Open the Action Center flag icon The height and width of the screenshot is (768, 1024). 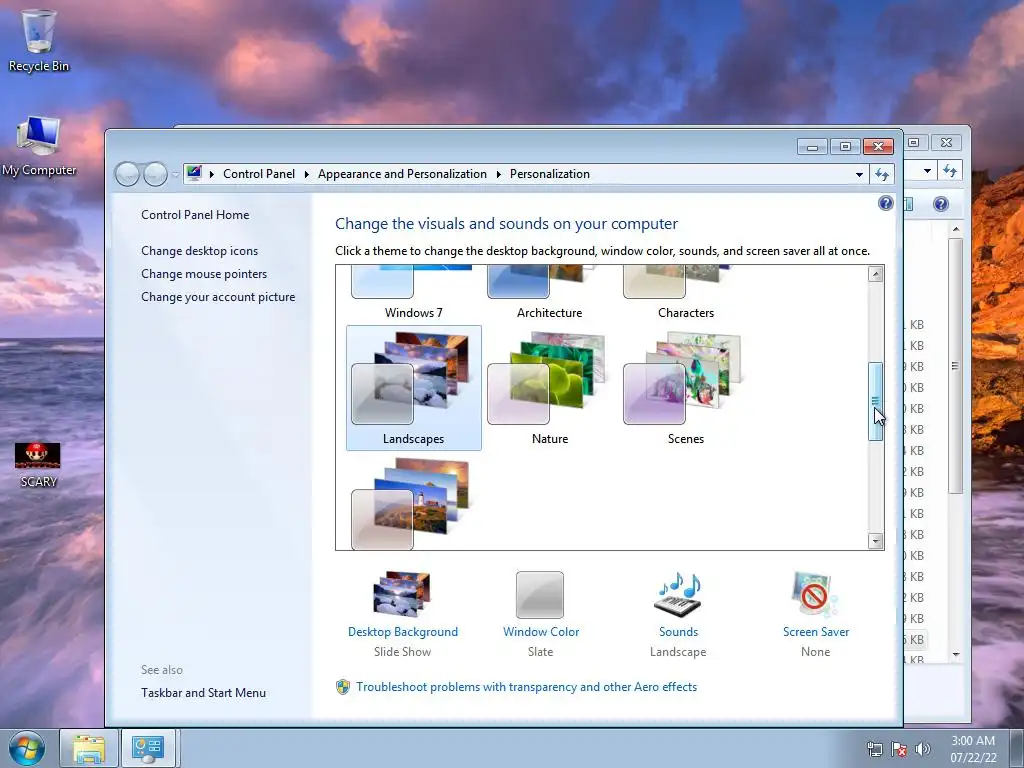tap(899, 749)
